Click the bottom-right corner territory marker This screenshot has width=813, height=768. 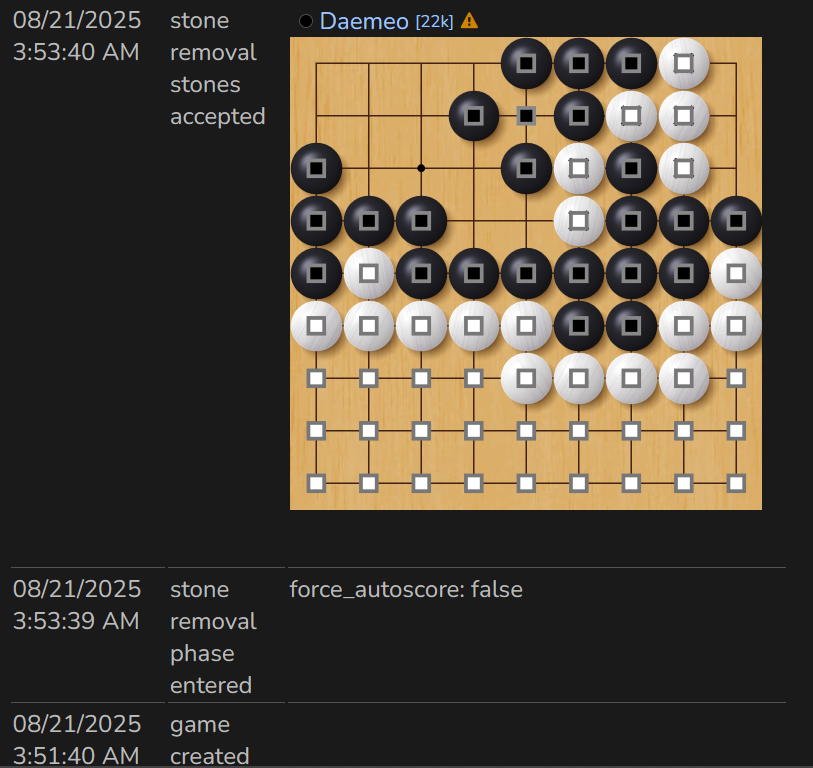pos(736,483)
